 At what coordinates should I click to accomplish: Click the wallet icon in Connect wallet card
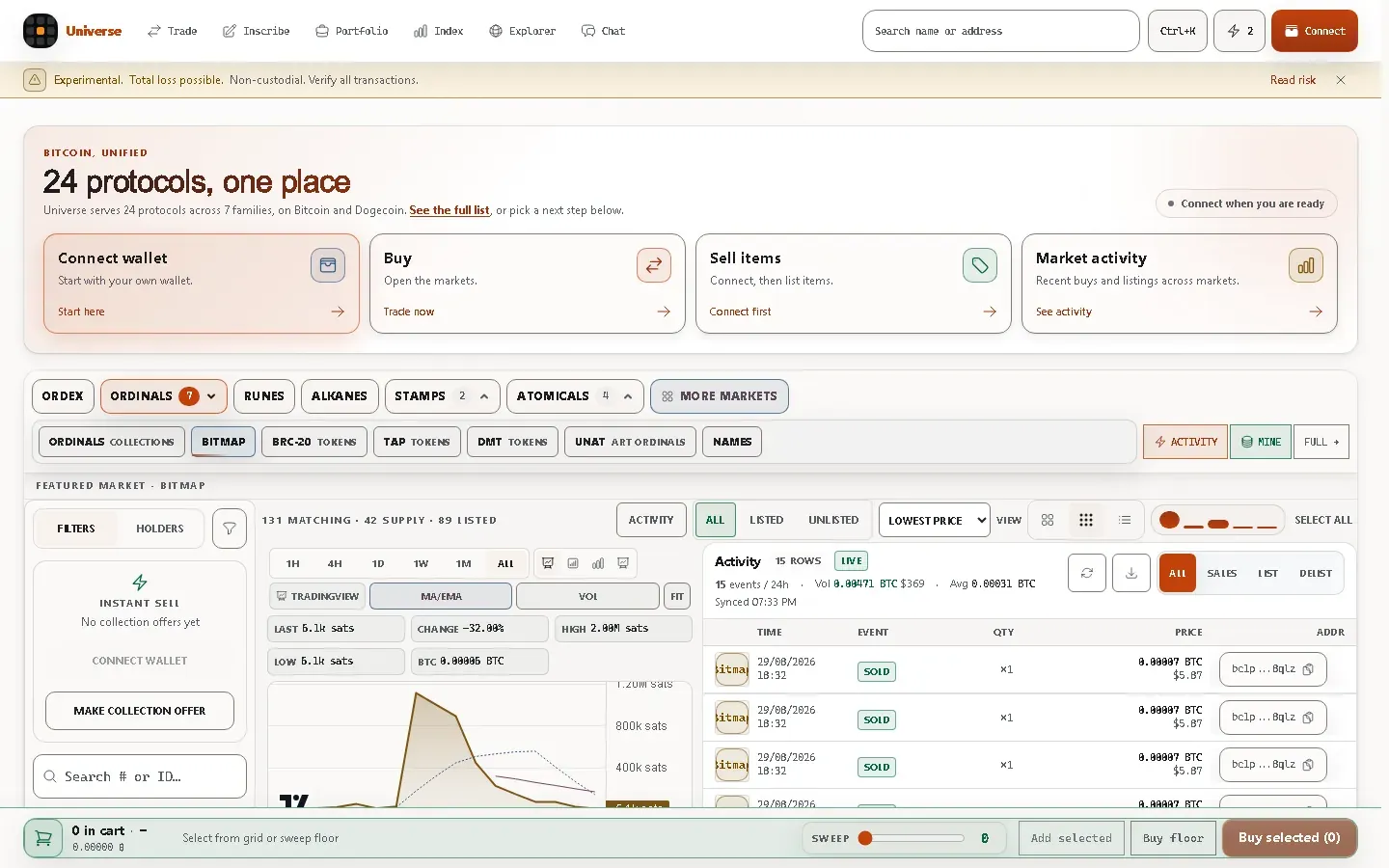point(328,265)
